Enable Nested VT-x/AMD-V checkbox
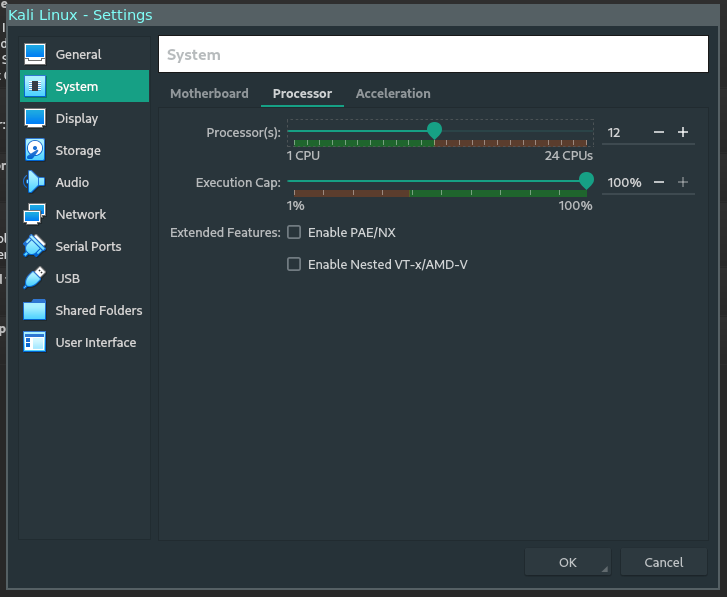Image resolution: width=727 pixels, height=597 pixels. point(294,264)
